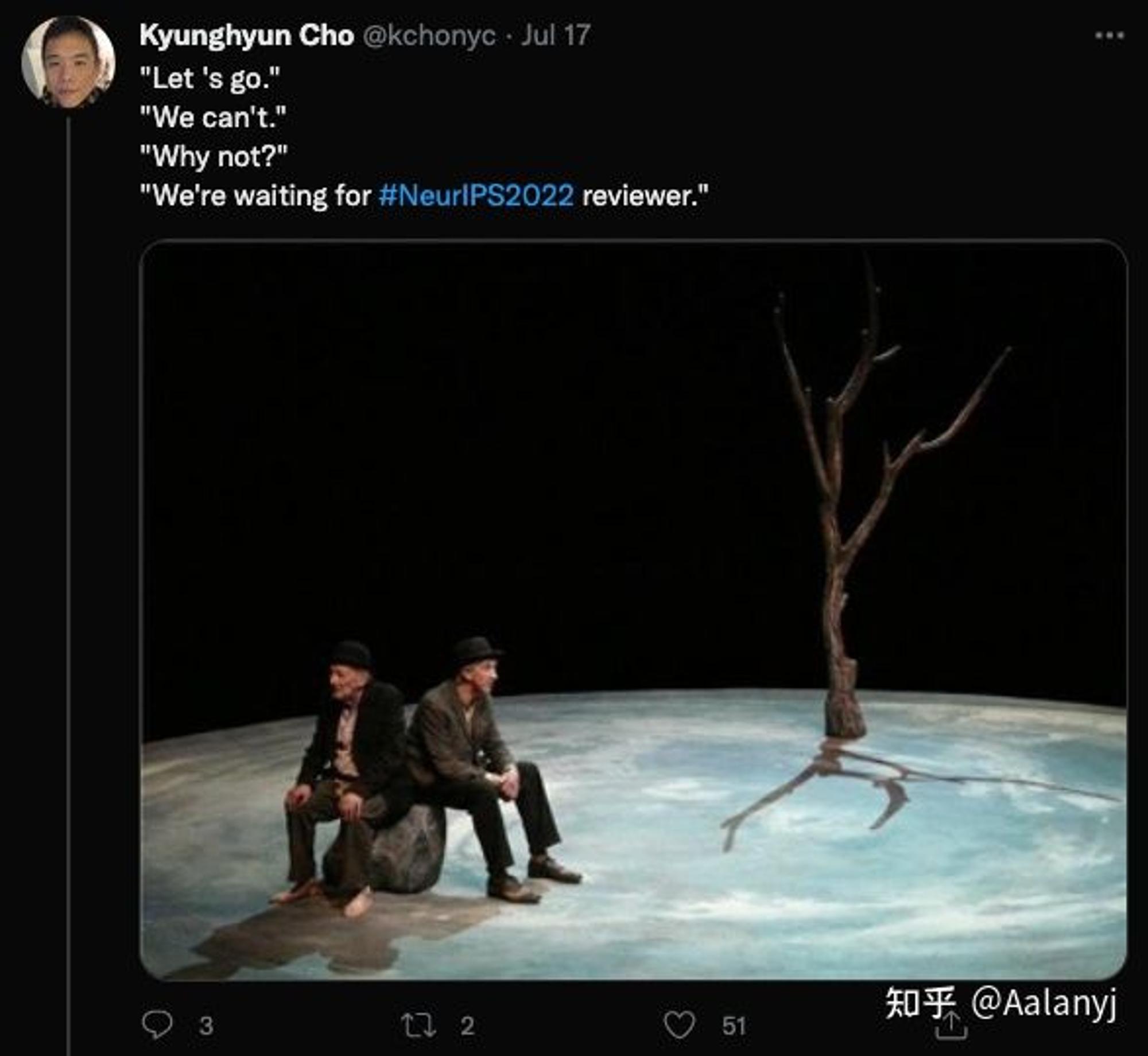The width and height of the screenshot is (1148, 1056).
Task: Follow the #NeurIPS2022 hashtag link
Action: pos(476,196)
